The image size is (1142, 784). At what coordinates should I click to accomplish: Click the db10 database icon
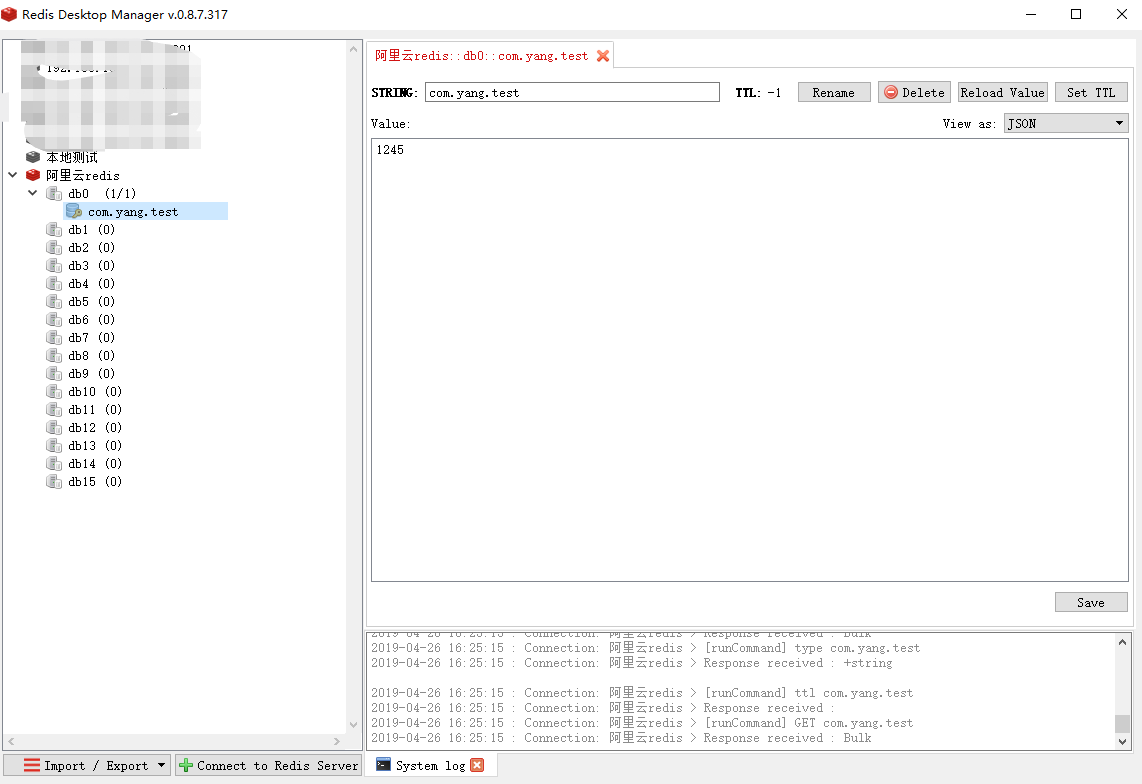click(x=54, y=391)
